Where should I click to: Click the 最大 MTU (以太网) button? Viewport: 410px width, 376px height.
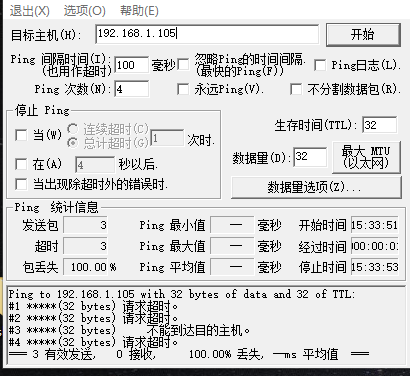[x=366, y=157]
